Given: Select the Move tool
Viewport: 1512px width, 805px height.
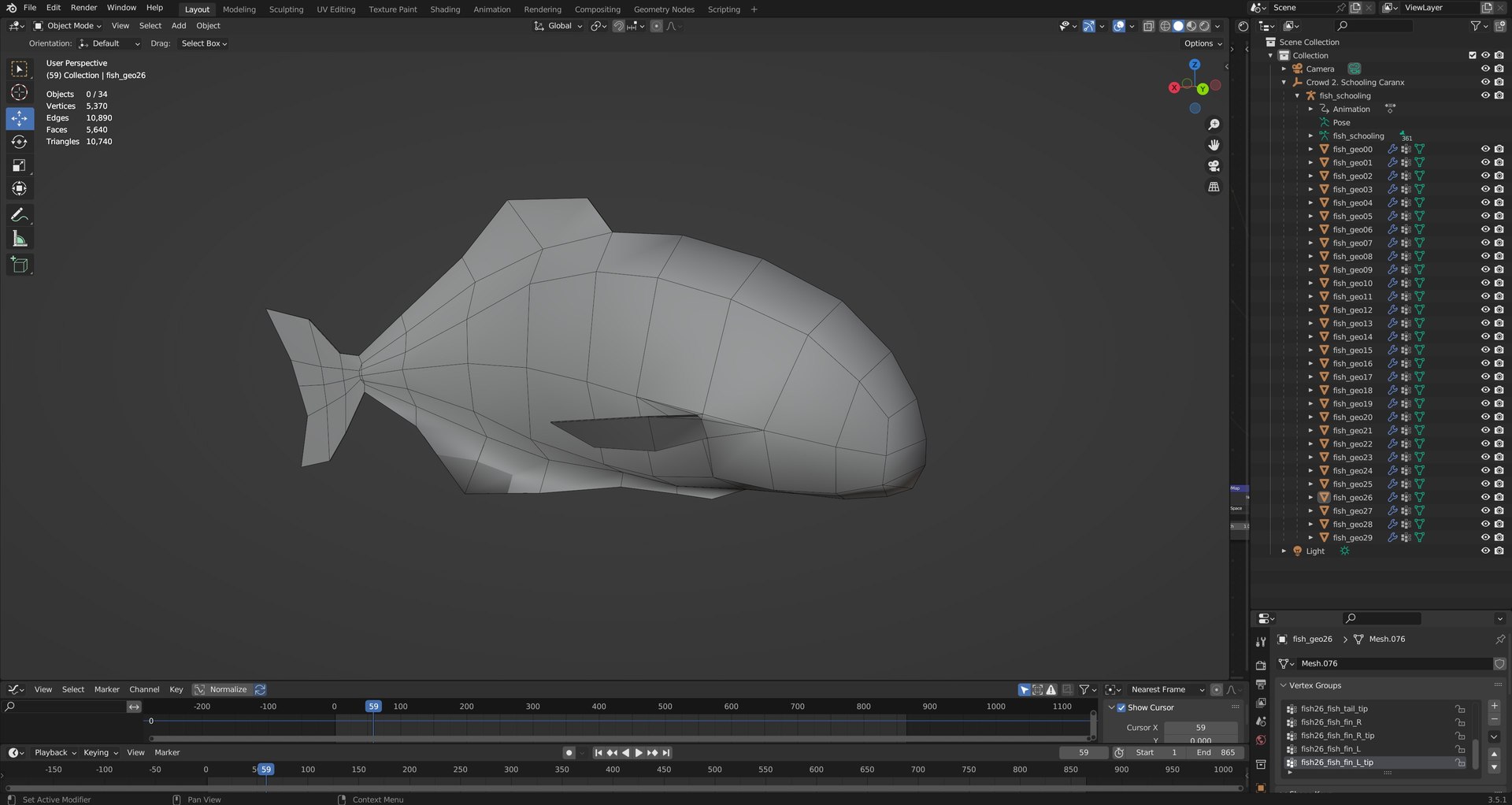Looking at the screenshot, I should (20, 118).
